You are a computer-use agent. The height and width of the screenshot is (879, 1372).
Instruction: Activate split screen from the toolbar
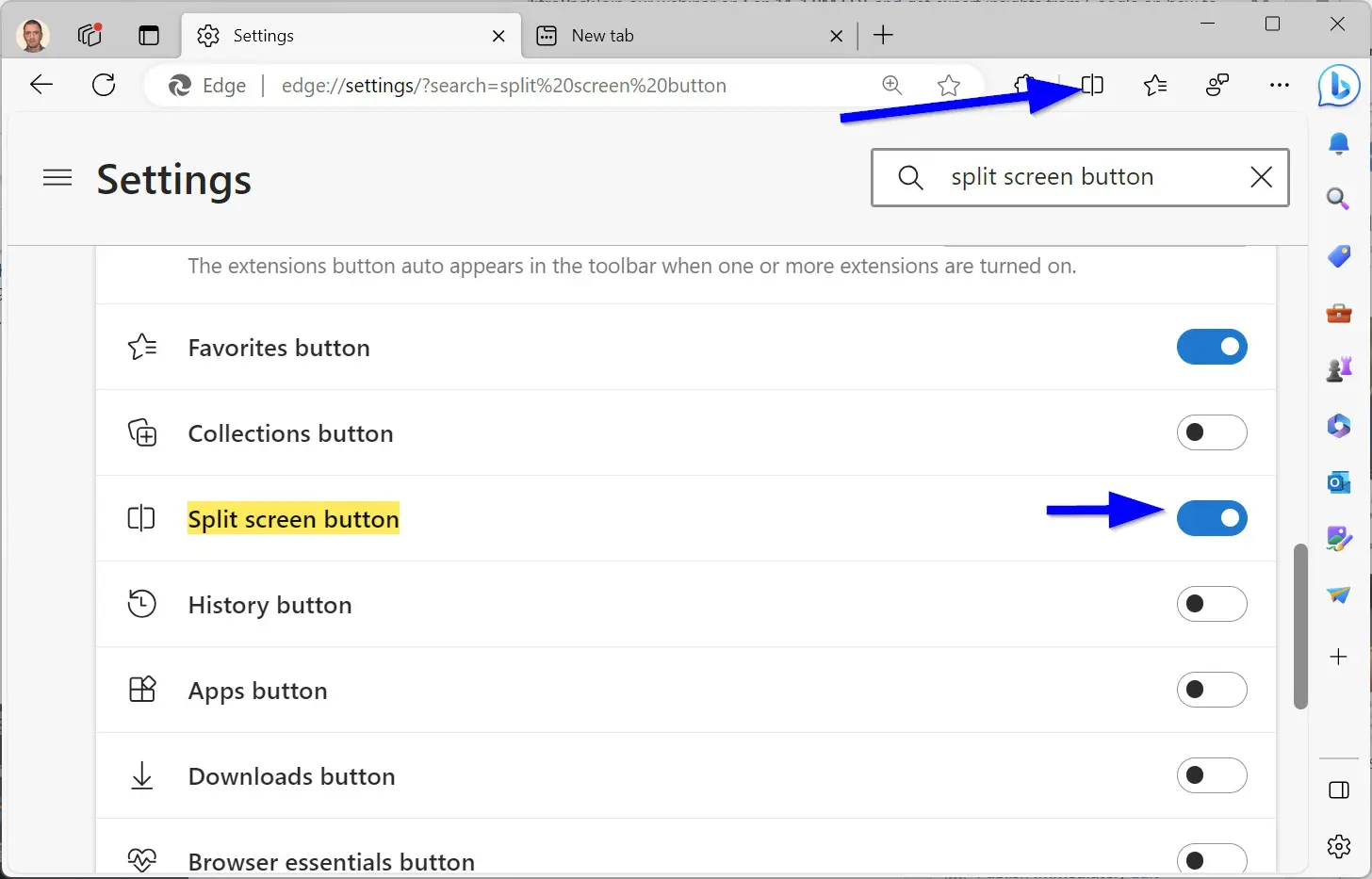pyautogui.click(x=1091, y=85)
